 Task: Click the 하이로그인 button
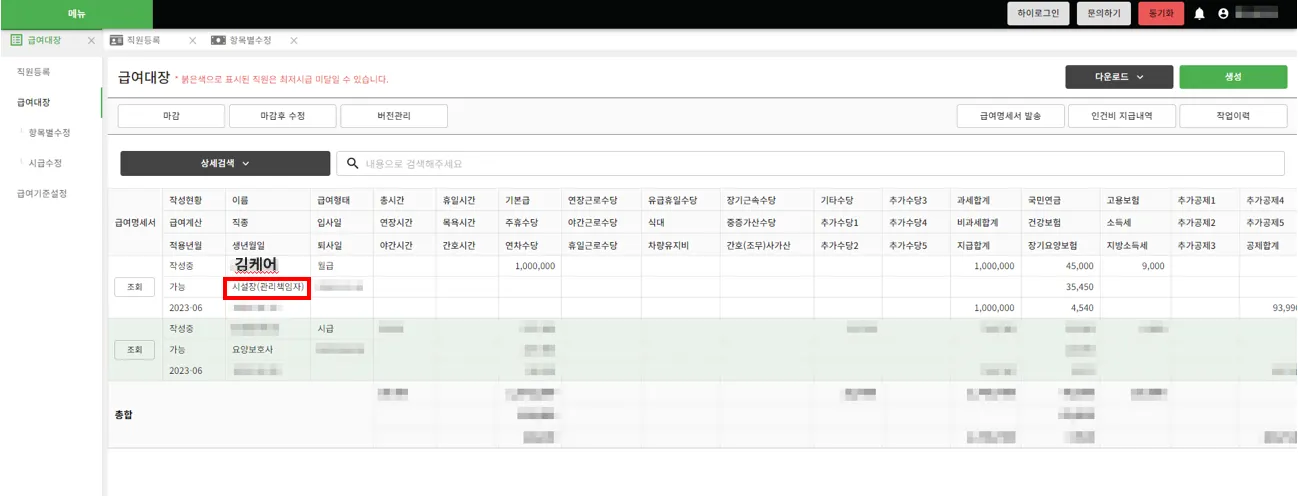click(1038, 14)
